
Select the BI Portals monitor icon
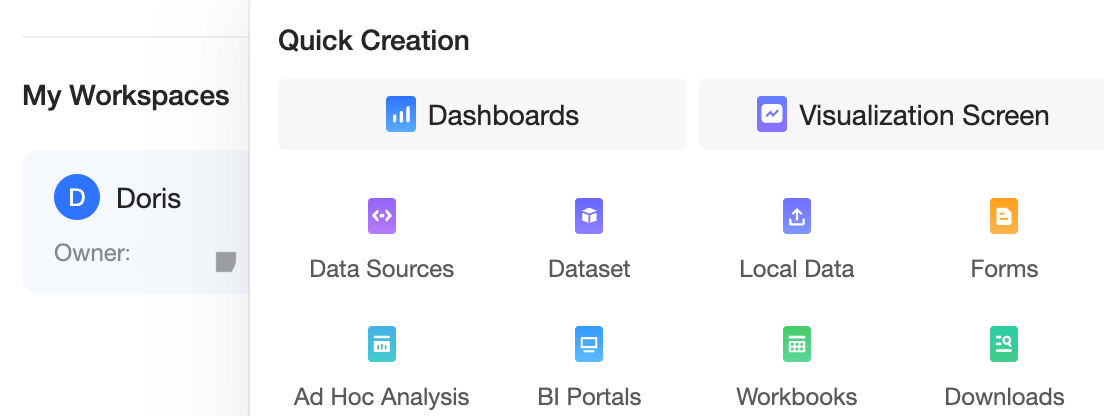coord(589,344)
